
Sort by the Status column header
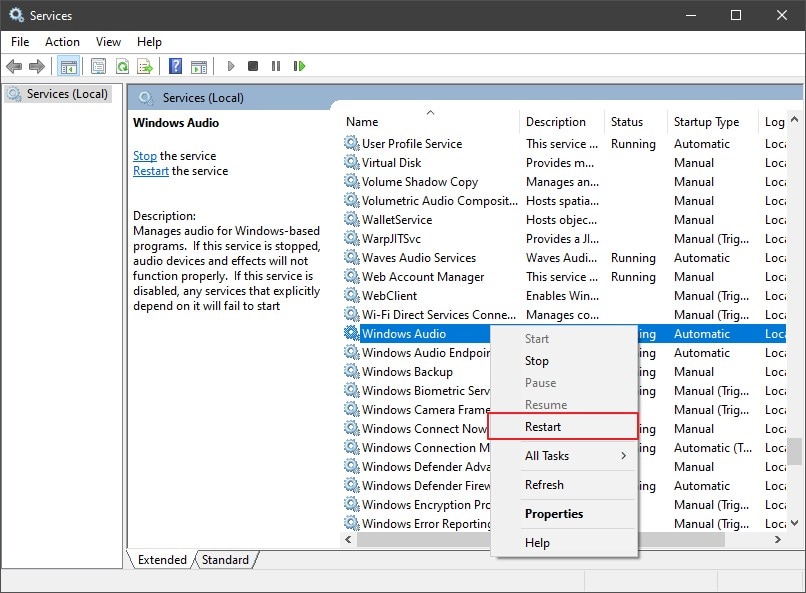click(x=636, y=122)
